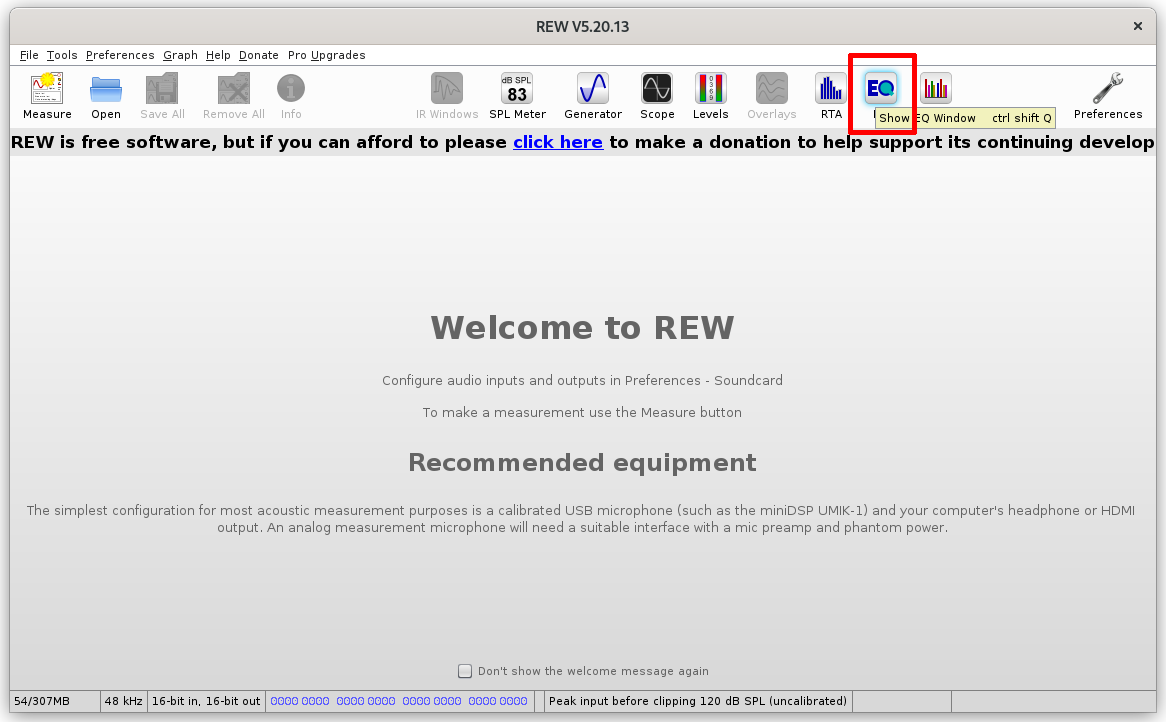Click the Remove All toolbar icon
The image size is (1166, 722).
click(233, 88)
